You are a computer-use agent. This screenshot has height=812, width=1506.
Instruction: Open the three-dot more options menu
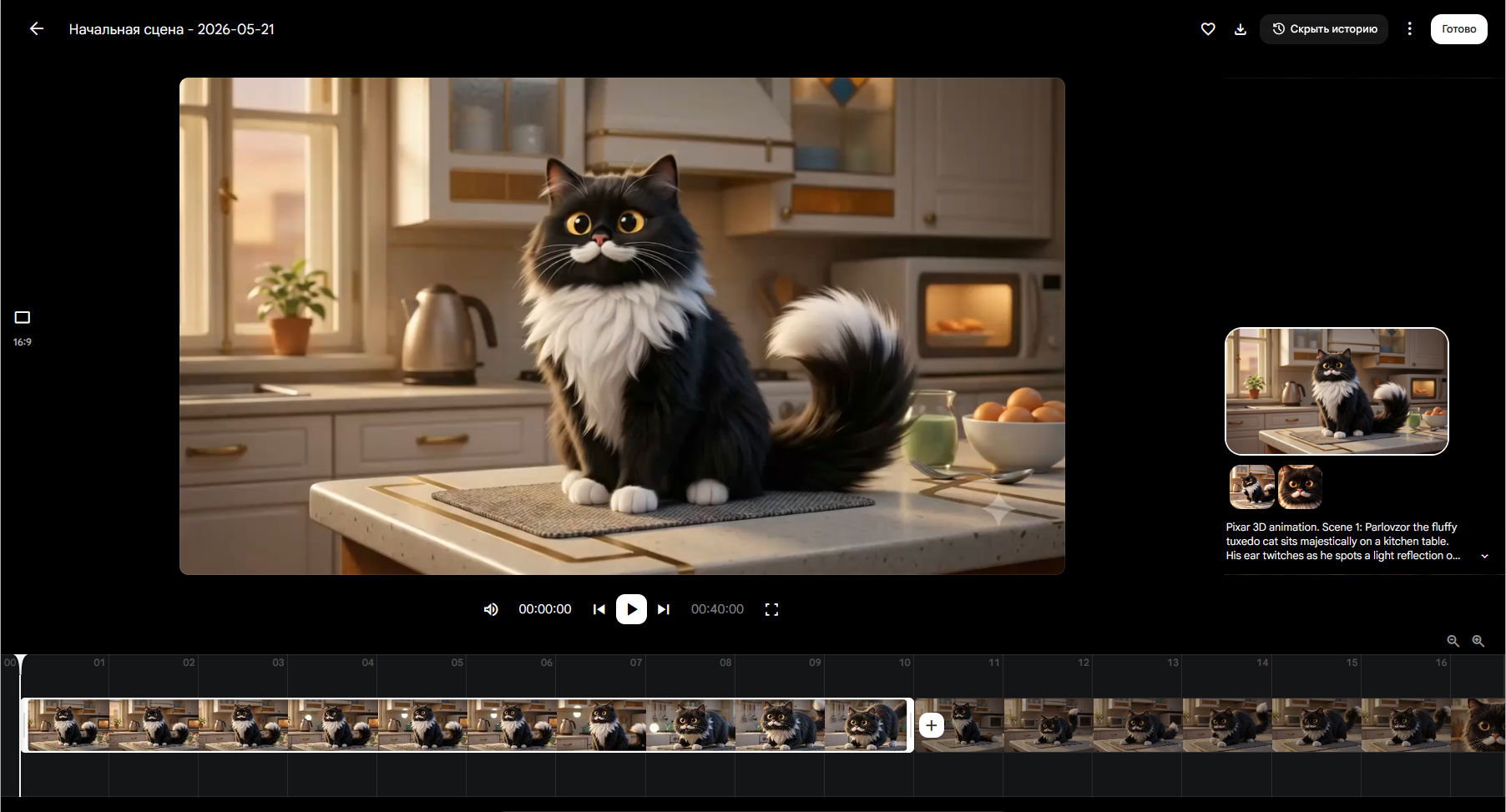[x=1409, y=28]
